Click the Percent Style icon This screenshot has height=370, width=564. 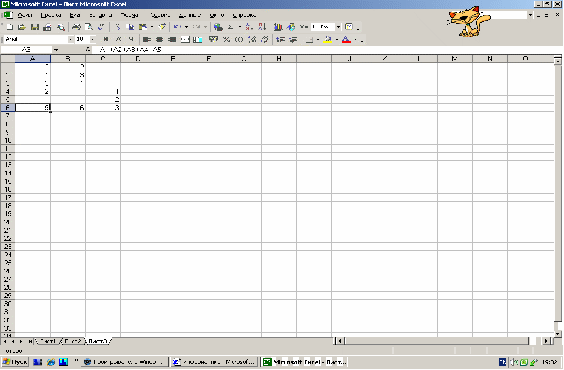[x=226, y=40]
